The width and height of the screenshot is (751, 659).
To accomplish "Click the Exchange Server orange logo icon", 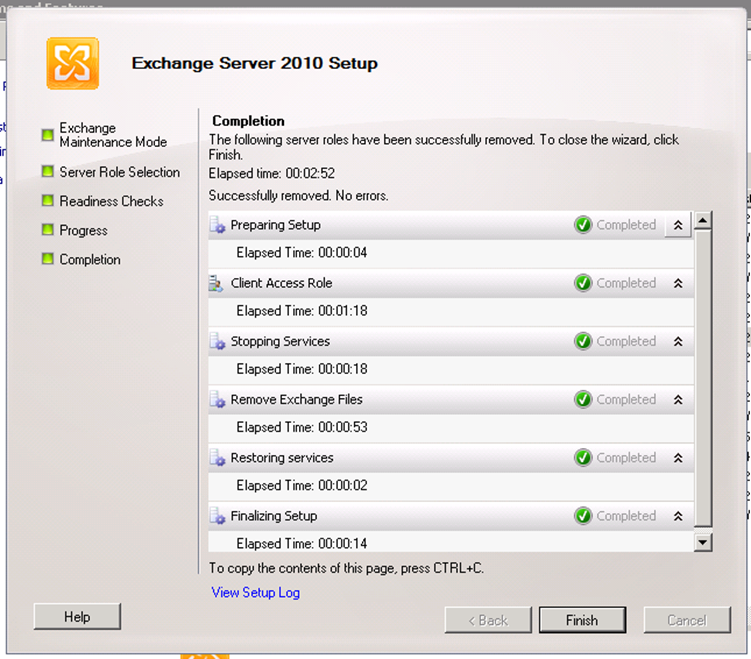I will pos(73,63).
